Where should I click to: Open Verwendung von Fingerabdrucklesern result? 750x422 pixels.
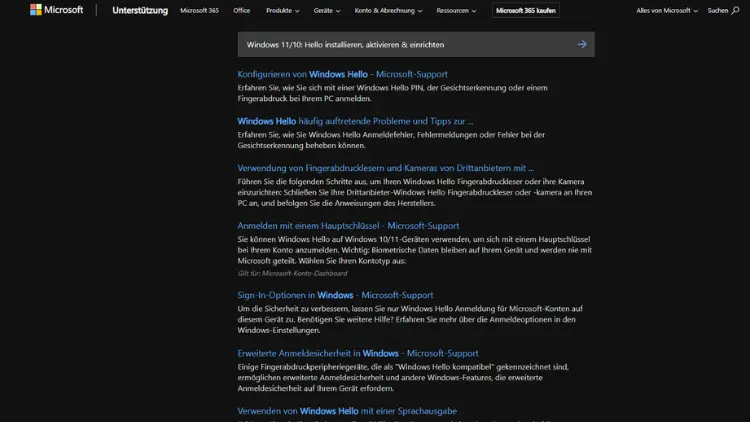(386, 168)
